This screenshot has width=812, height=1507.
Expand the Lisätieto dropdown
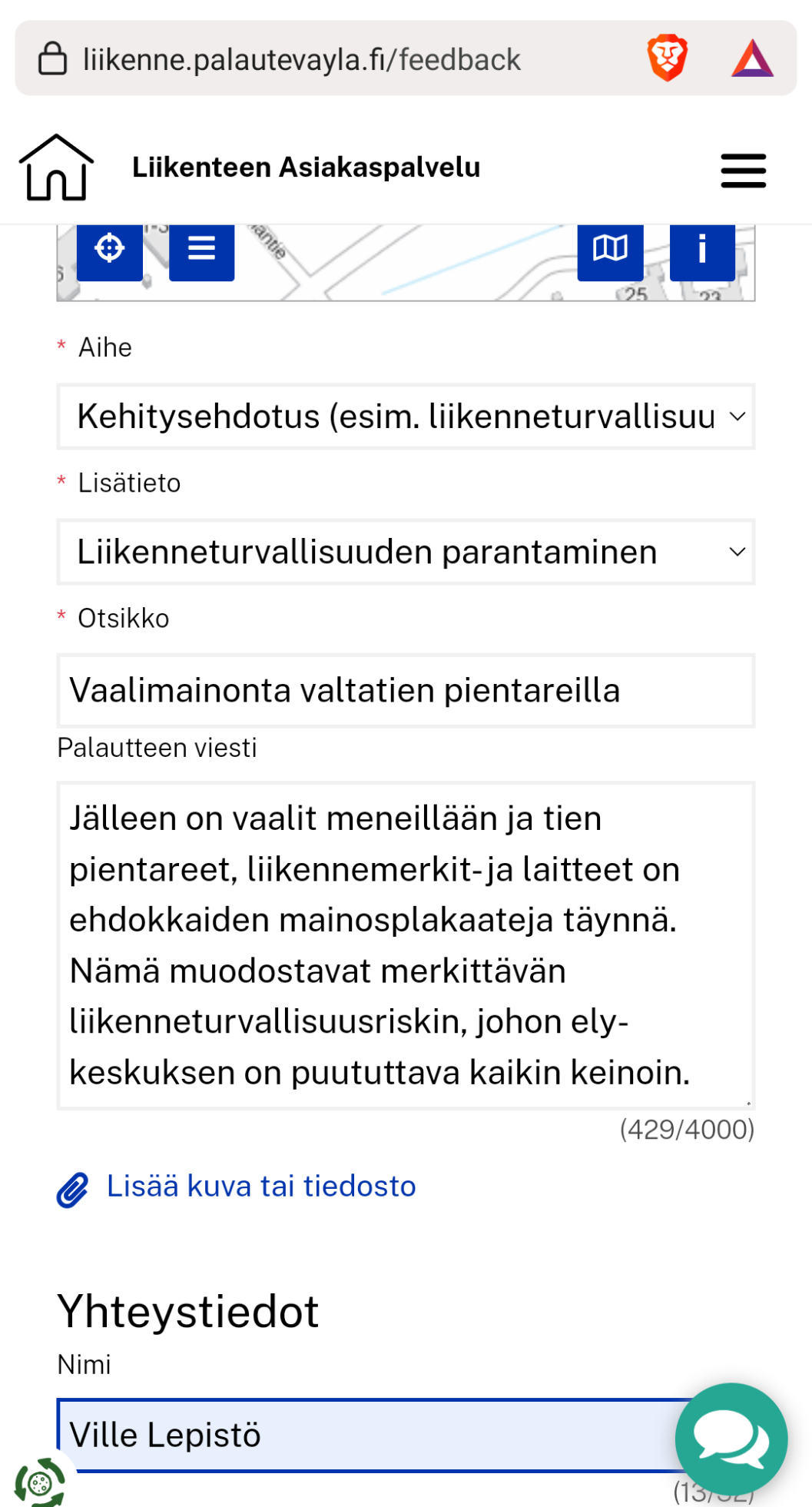click(406, 552)
